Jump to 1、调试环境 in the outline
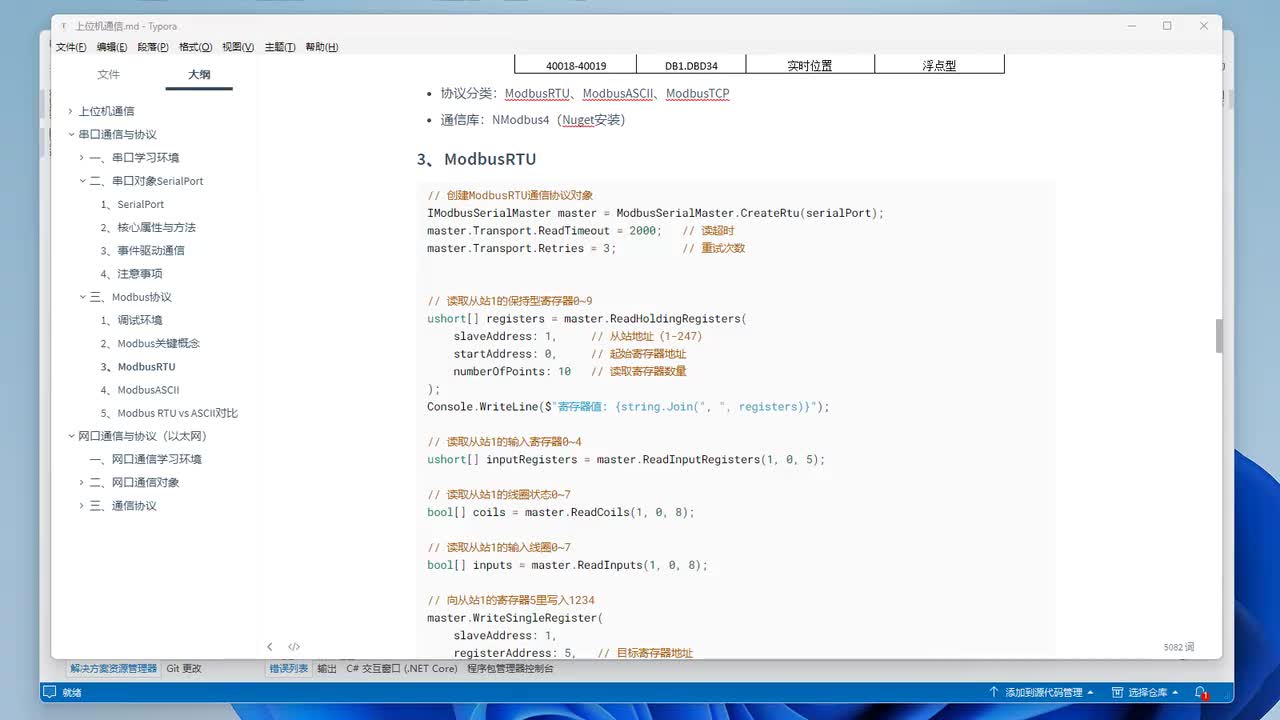Viewport: 1280px width, 720px height. pyautogui.click(x=131, y=320)
